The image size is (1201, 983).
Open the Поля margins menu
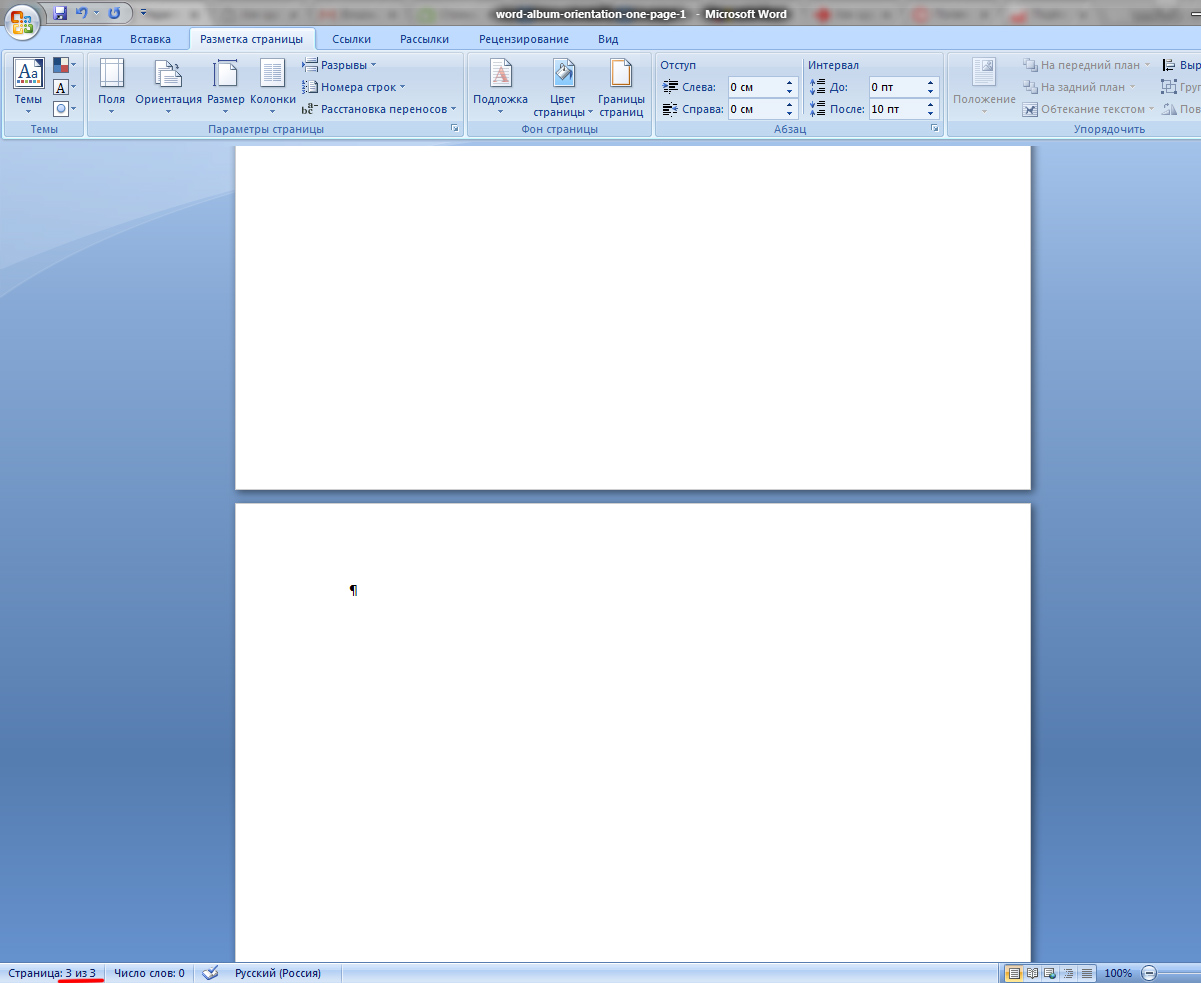(111, 86)
